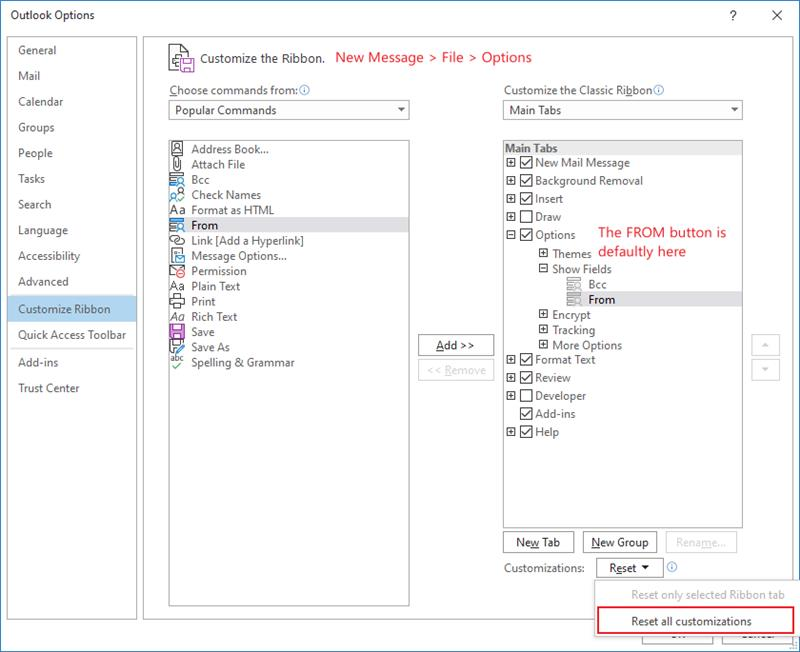Click the Spelling & Grammar icon
This screenshot has width=800, height=652.
(177, 362)
